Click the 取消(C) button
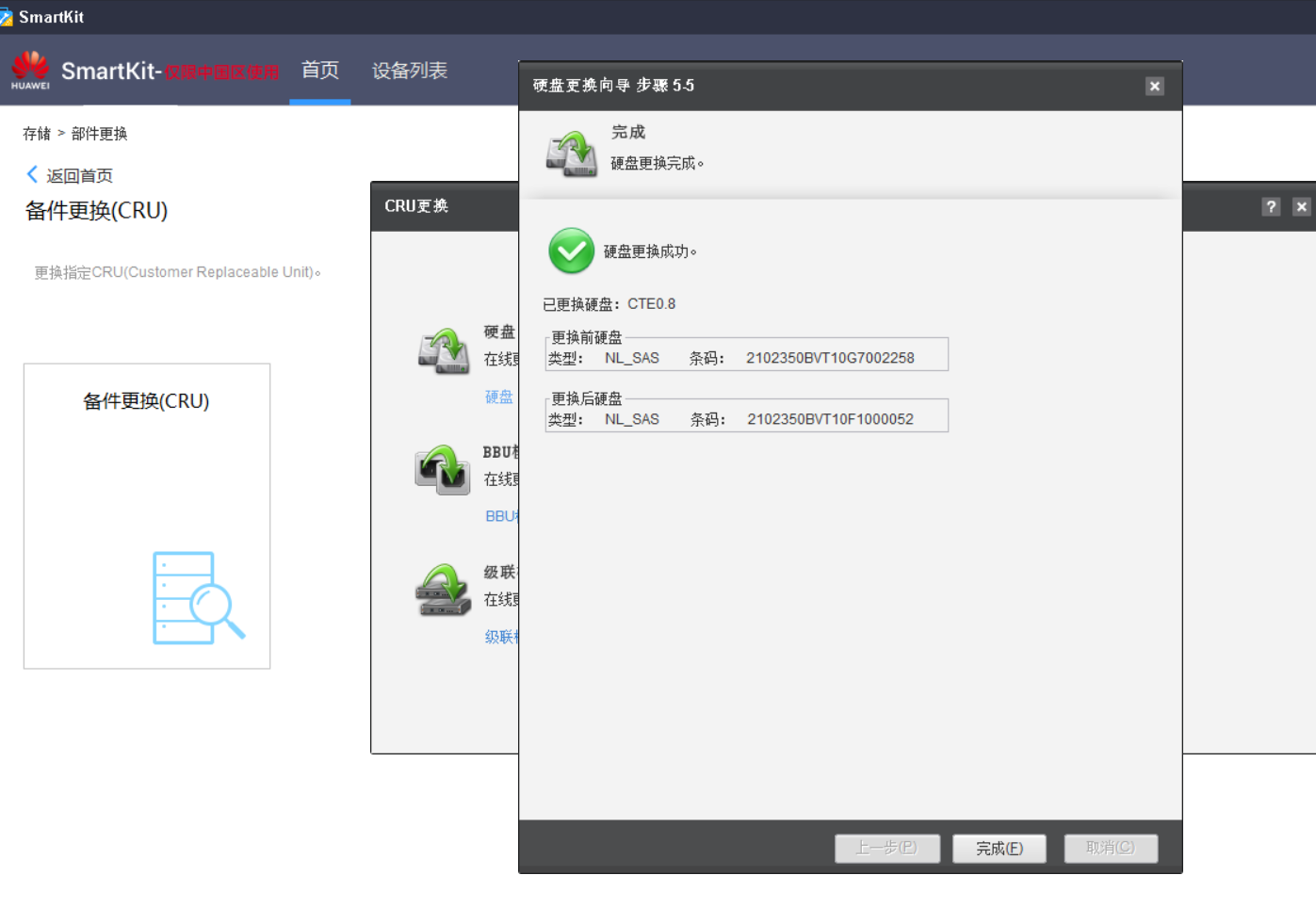This screenshot has height=924, width=1316. [x=1111, y=849]
